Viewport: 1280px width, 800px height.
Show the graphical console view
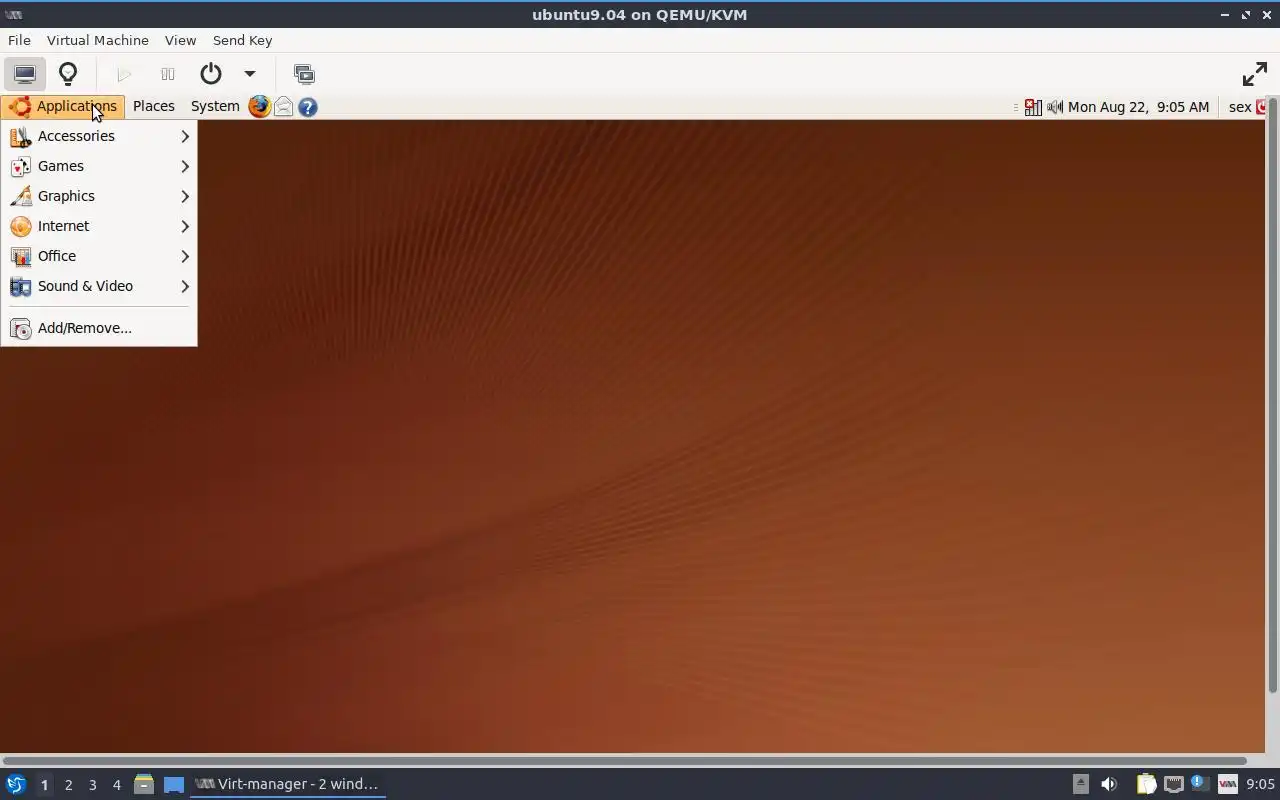25,74
